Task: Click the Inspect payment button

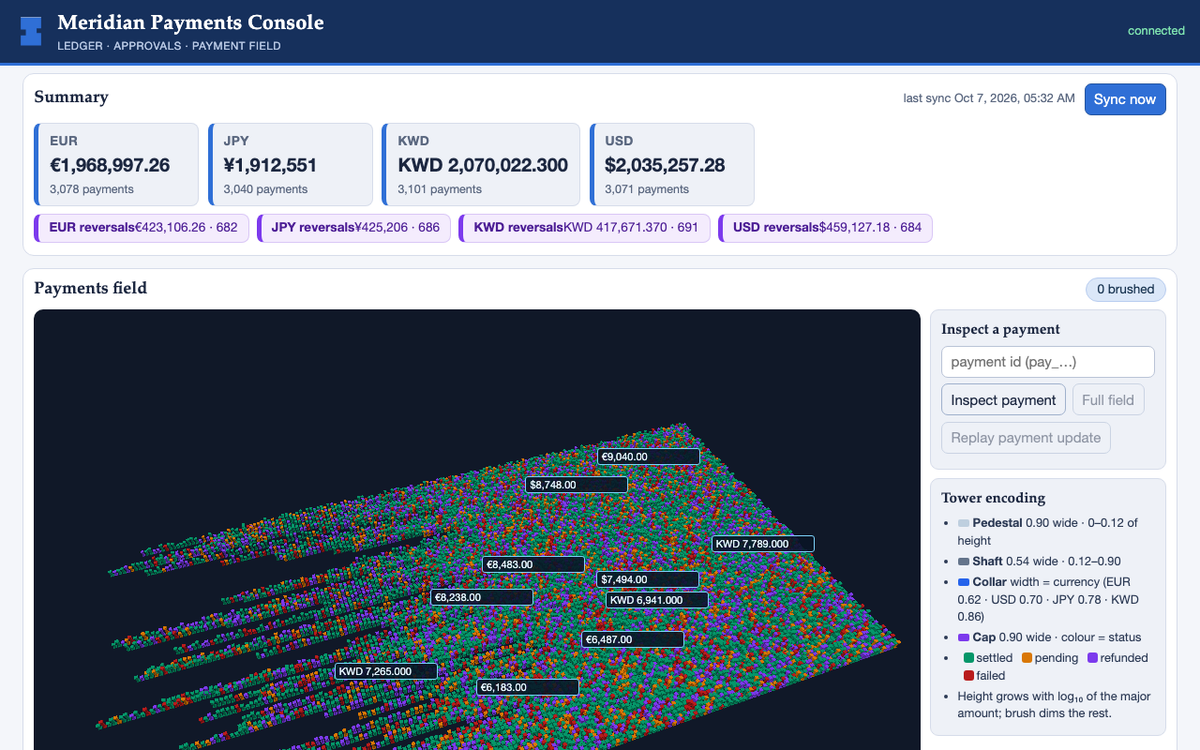Action: click(1003, 400)
